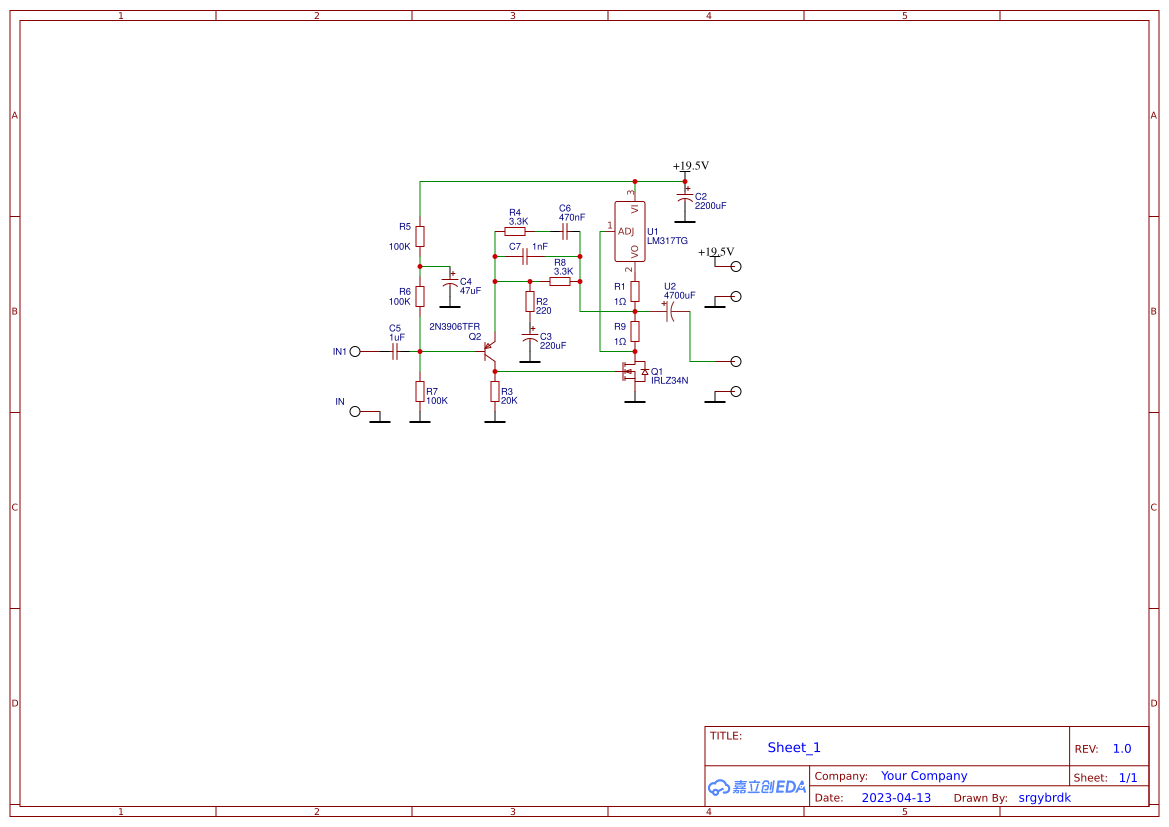Click the 嘉立创EDA logo
The height and width of the screenshot is (827, 1169).
coord(757,787)
